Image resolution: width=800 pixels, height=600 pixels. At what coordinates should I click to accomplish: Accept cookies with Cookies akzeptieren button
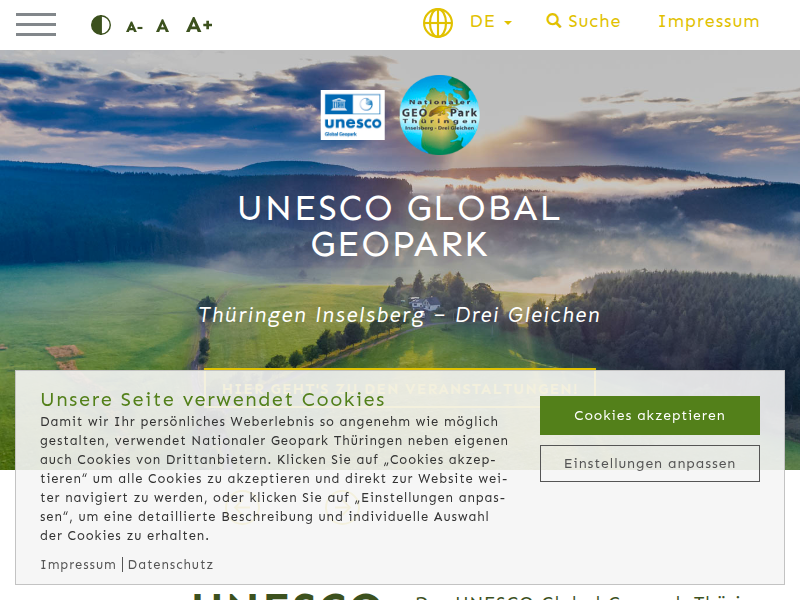pos(649,415)
